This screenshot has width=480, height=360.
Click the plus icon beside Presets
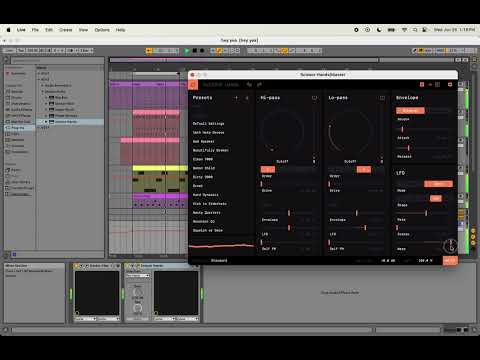tap(236, 98)
